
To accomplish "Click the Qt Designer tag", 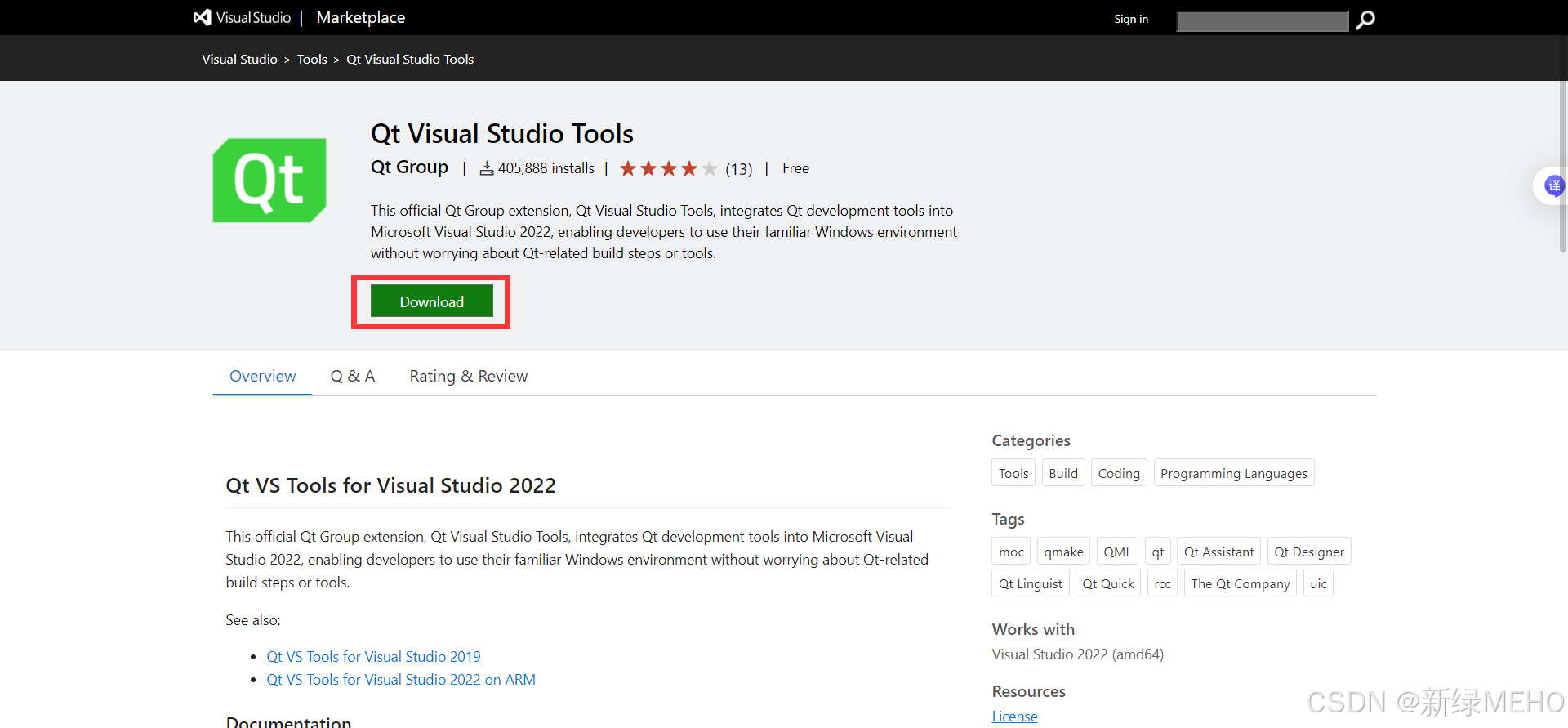I will pos(1309,552).
